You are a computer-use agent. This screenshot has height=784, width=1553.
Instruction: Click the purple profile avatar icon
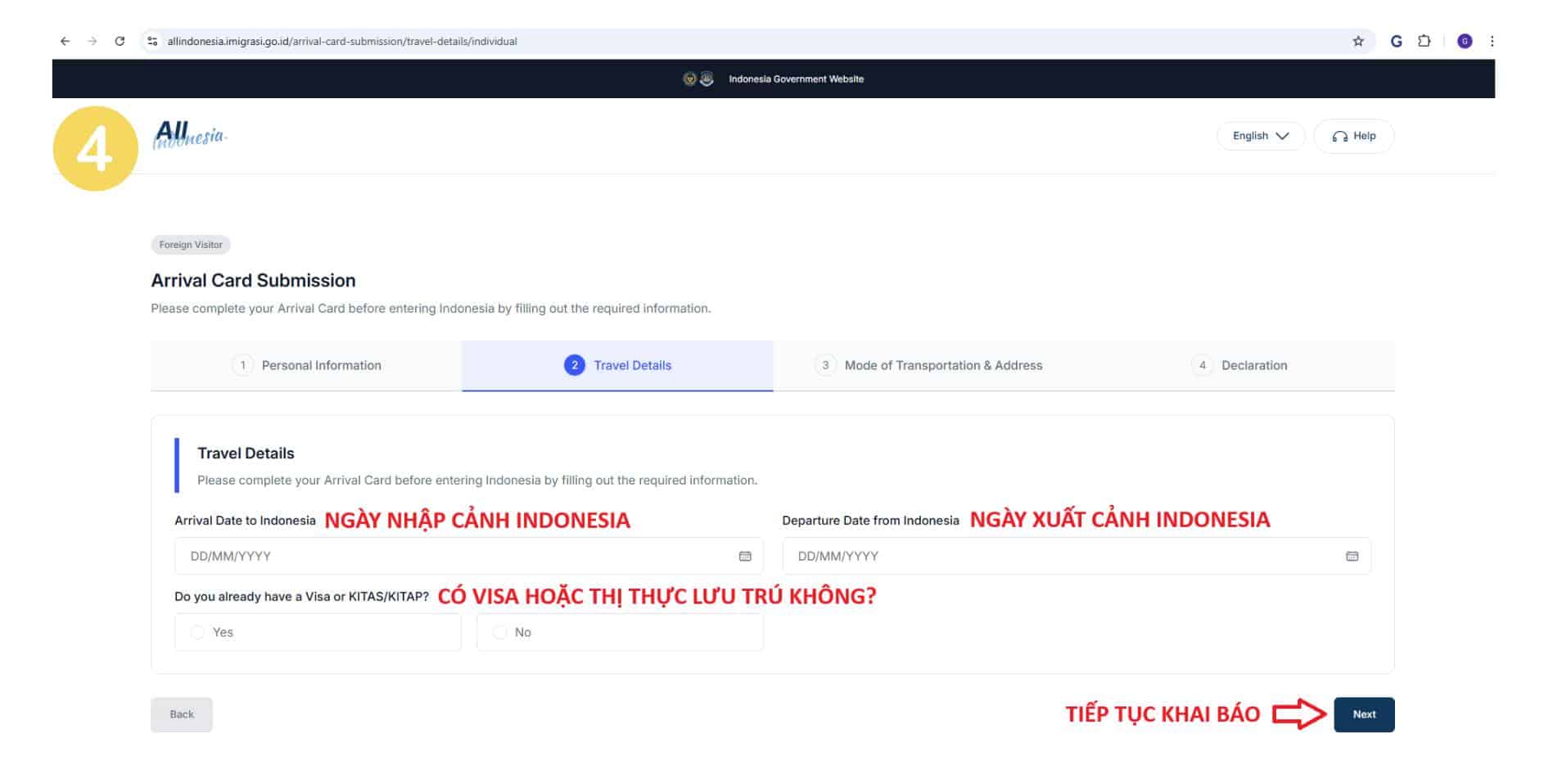coord(1465,41)
